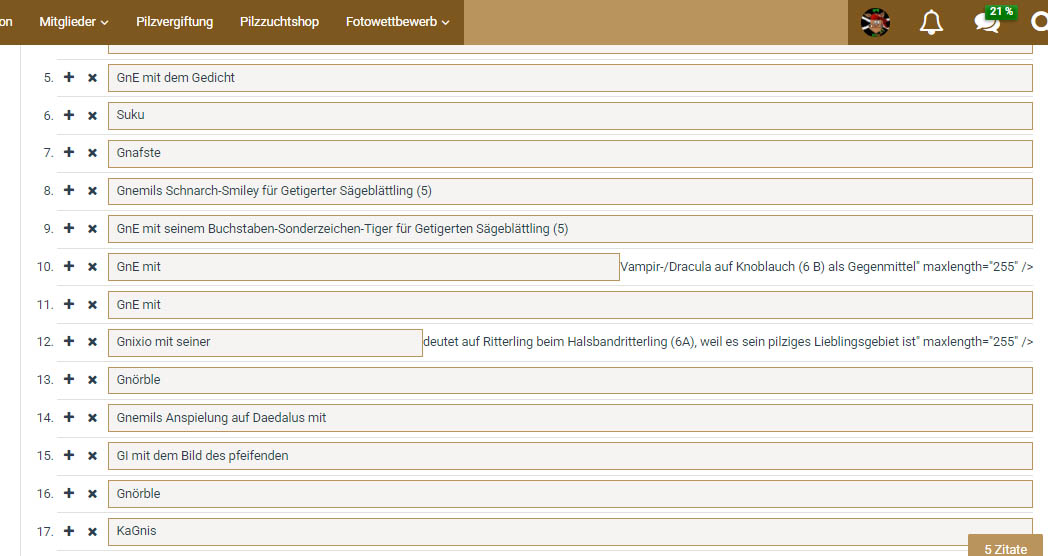Delete row 6 'Suku' using X icon
Viewport: 1048px width, 556px height.
[x=92, y=116]
